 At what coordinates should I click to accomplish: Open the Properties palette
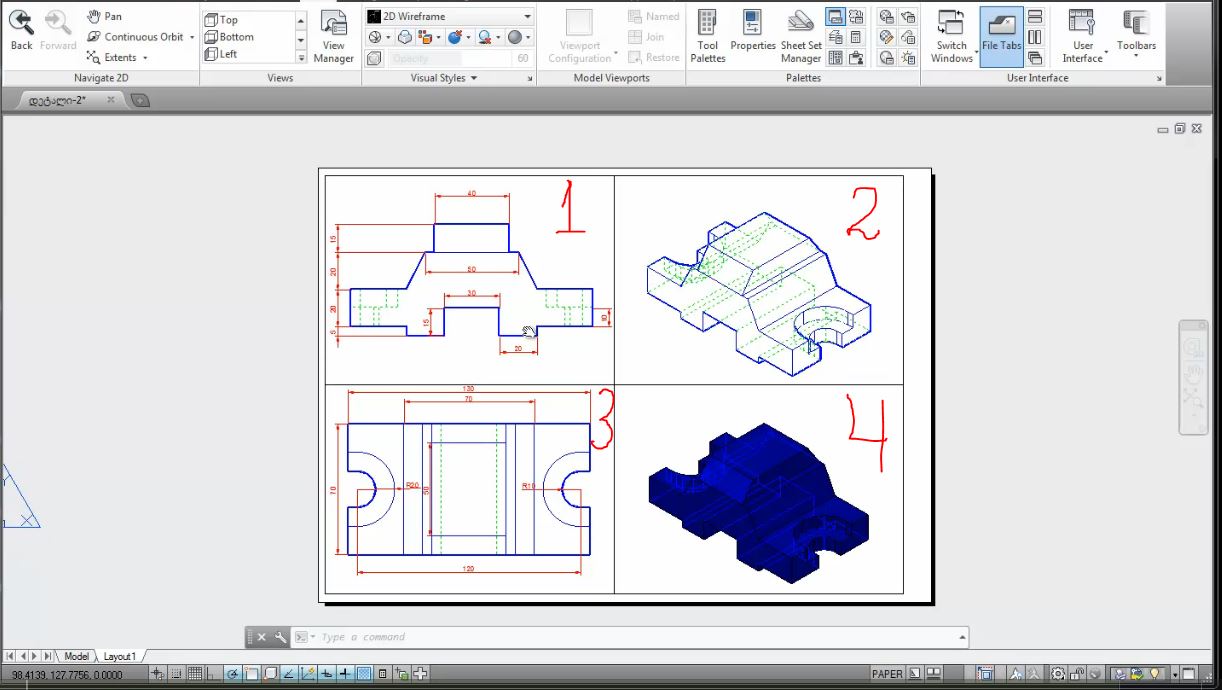pyautogui.click(x=752, y=37)
